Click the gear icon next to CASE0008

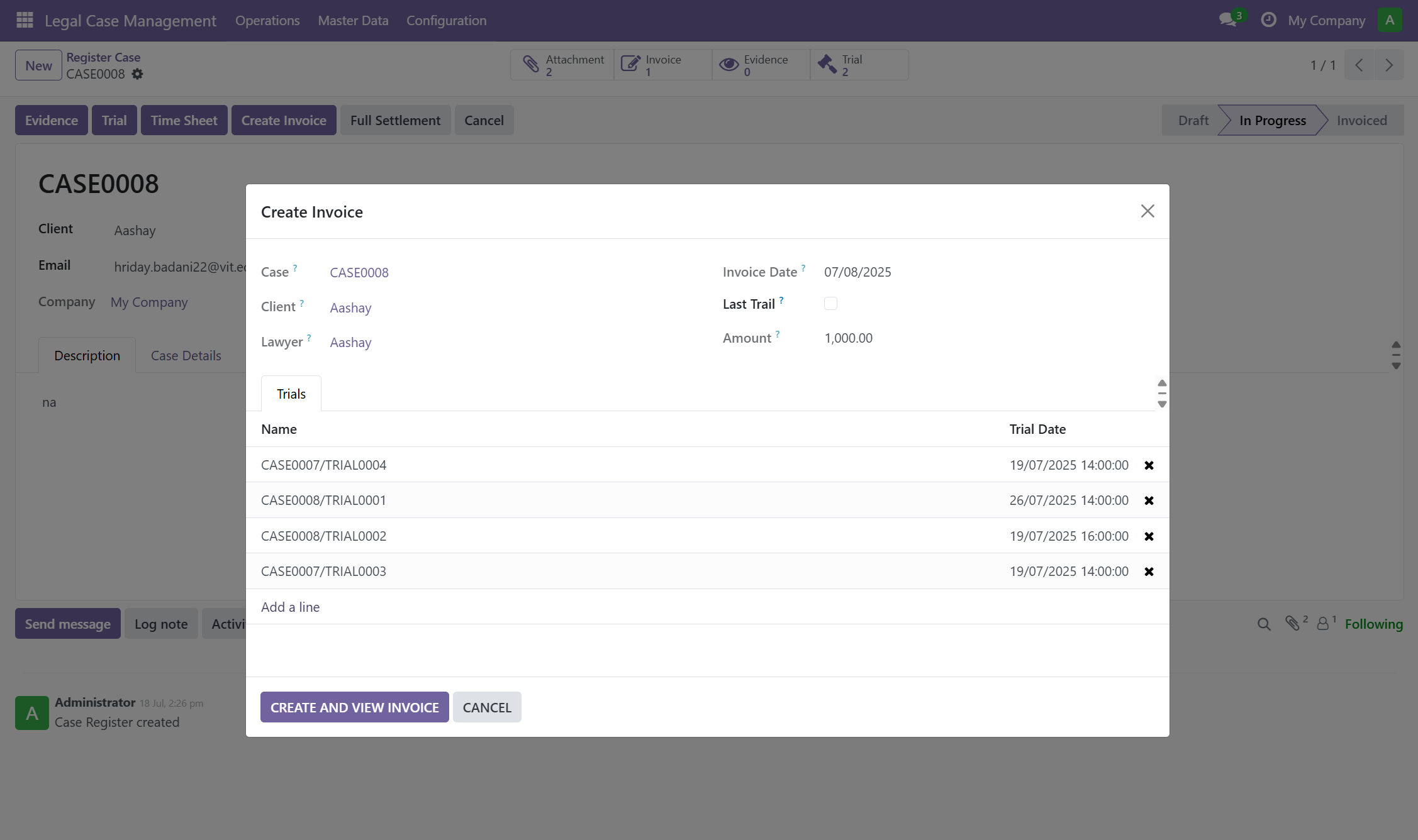(x=138, y=74)
